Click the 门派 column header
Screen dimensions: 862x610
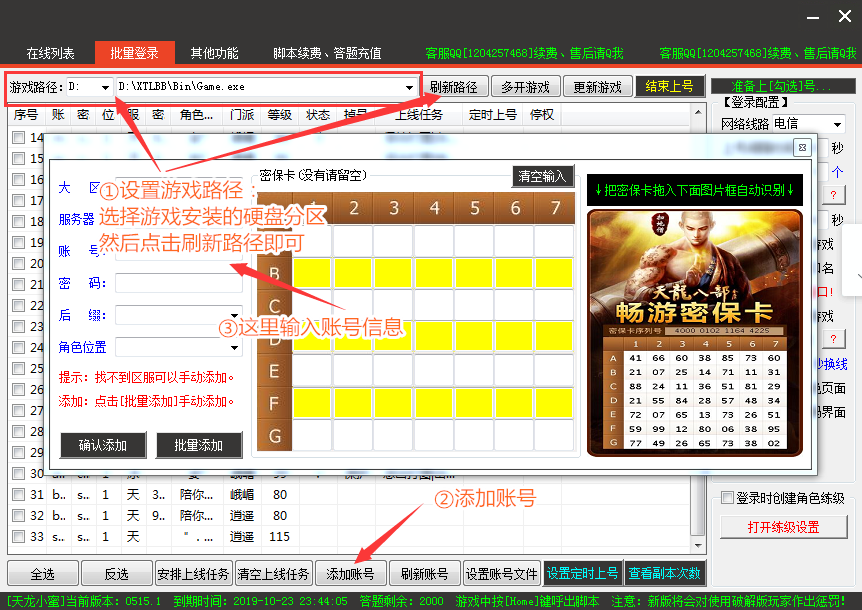click(242, 114)
